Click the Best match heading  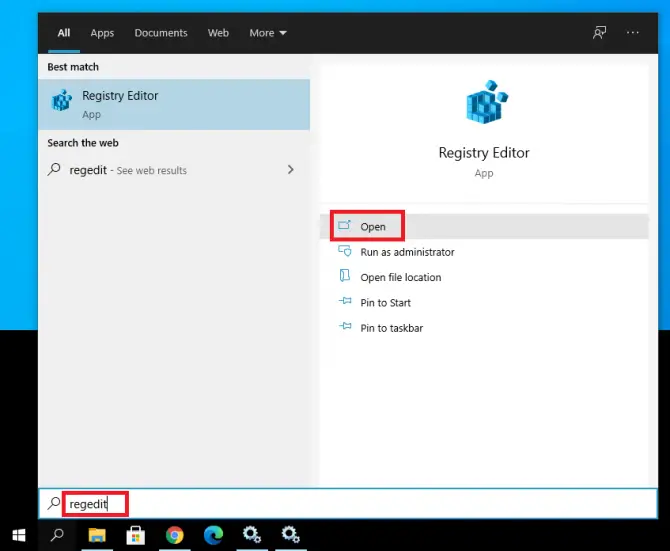tap(73, 67)
